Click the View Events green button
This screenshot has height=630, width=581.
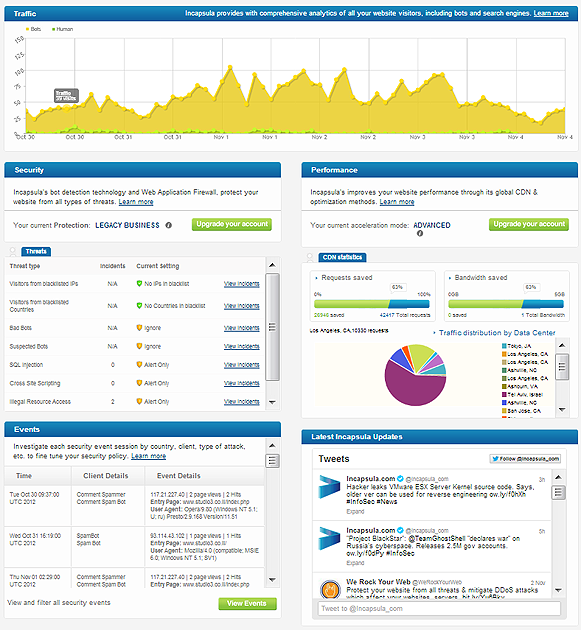(248, 603)
